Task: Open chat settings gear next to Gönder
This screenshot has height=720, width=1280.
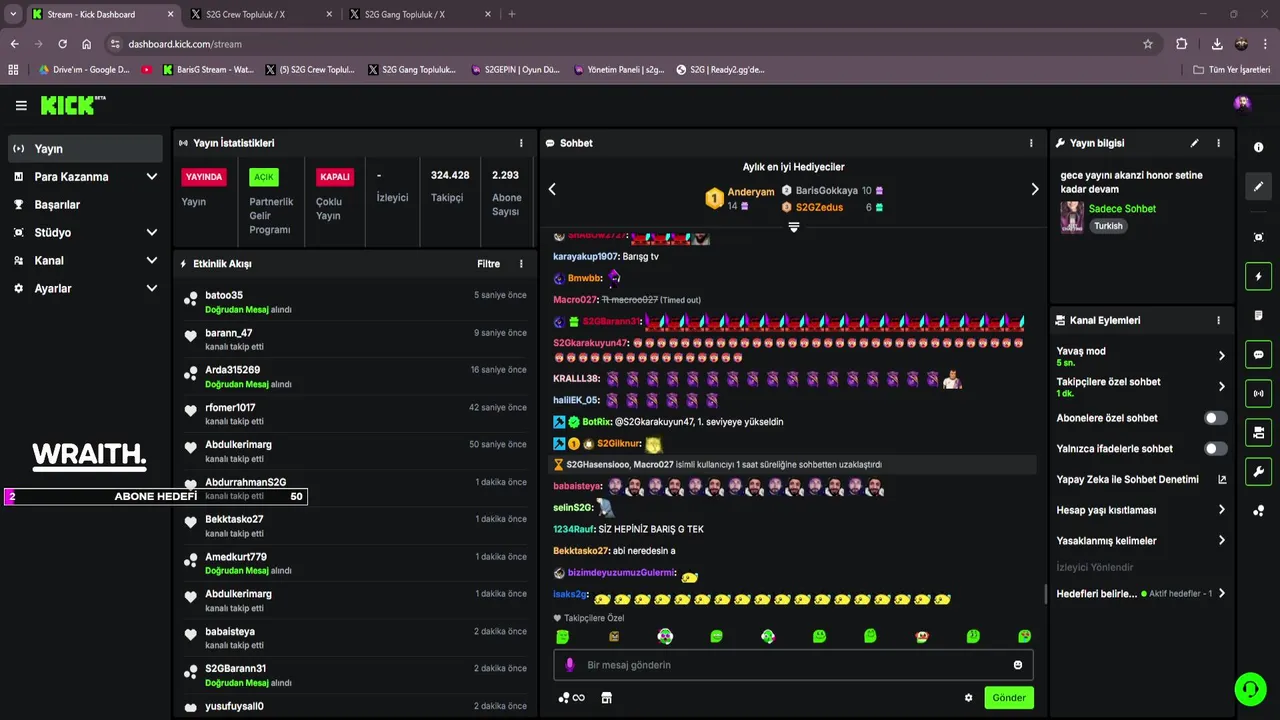Action: 968,698
